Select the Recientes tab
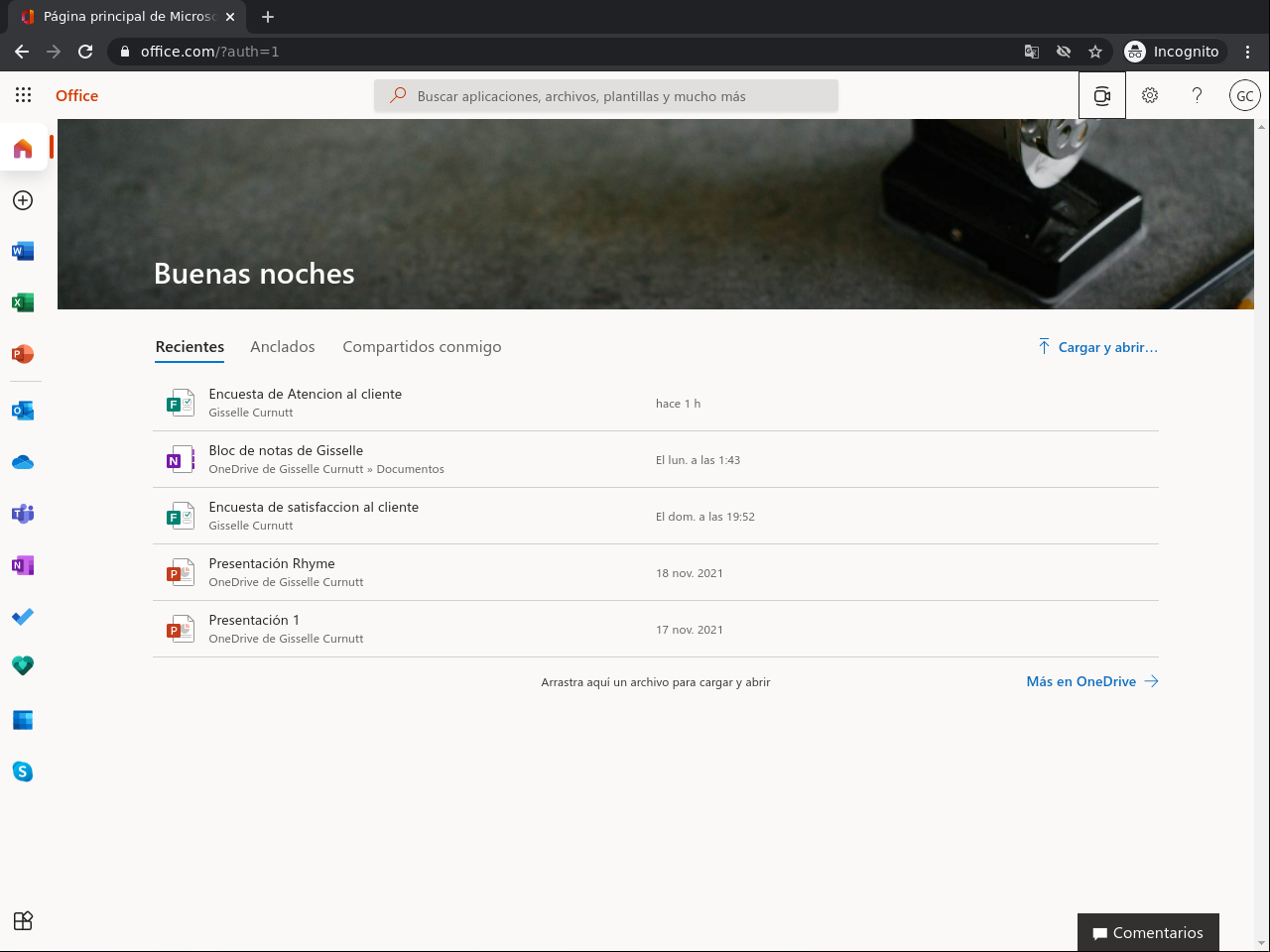The height and width of the screenshot is (952, 1270). [x=190, y=347]
